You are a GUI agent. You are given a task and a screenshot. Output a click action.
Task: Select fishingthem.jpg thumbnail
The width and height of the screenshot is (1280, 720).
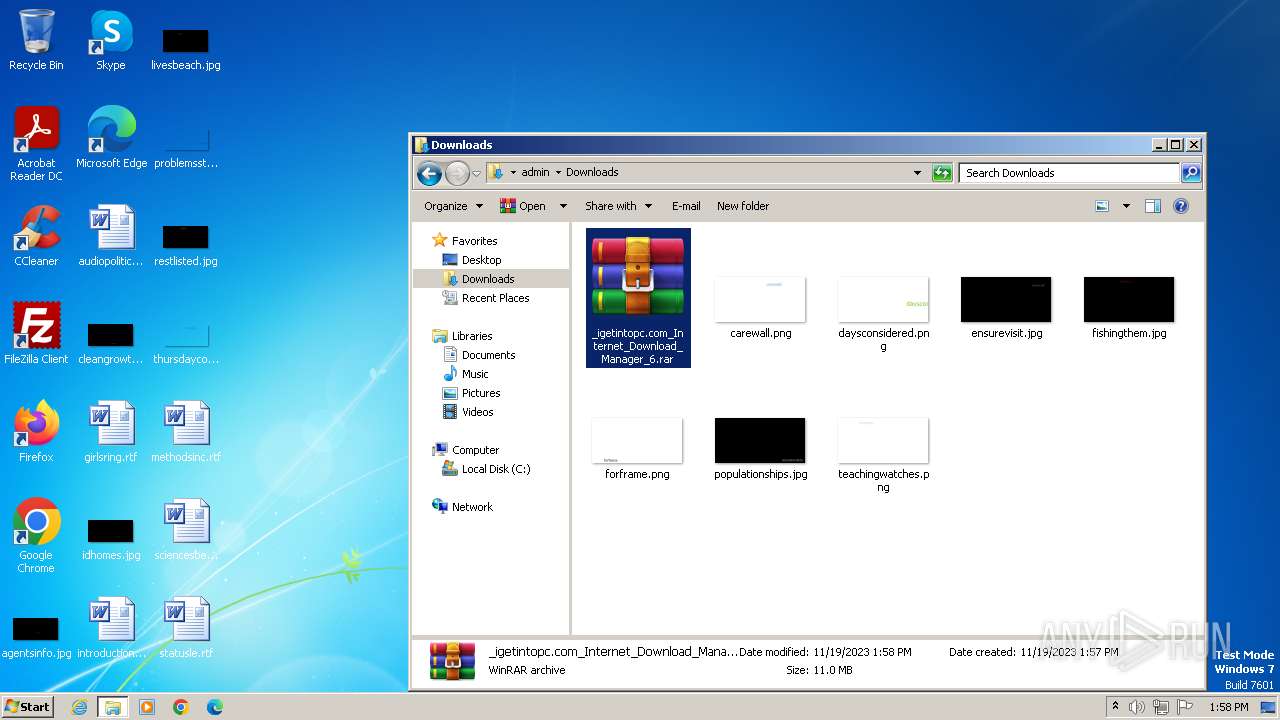pos(1129,308)
